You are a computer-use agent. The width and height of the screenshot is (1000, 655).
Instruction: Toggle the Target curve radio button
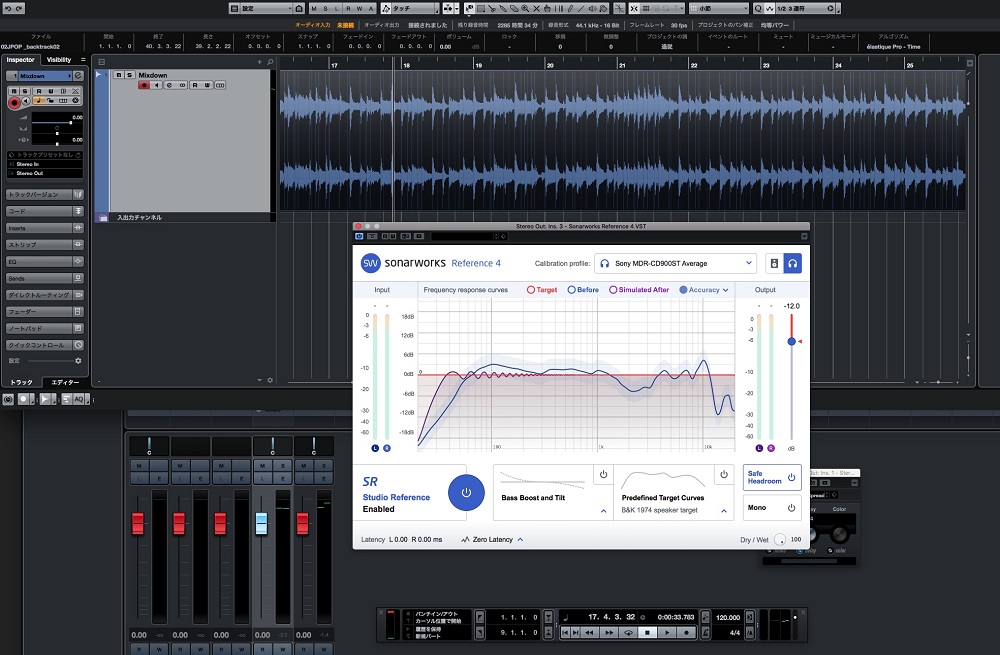click(531, 290)
